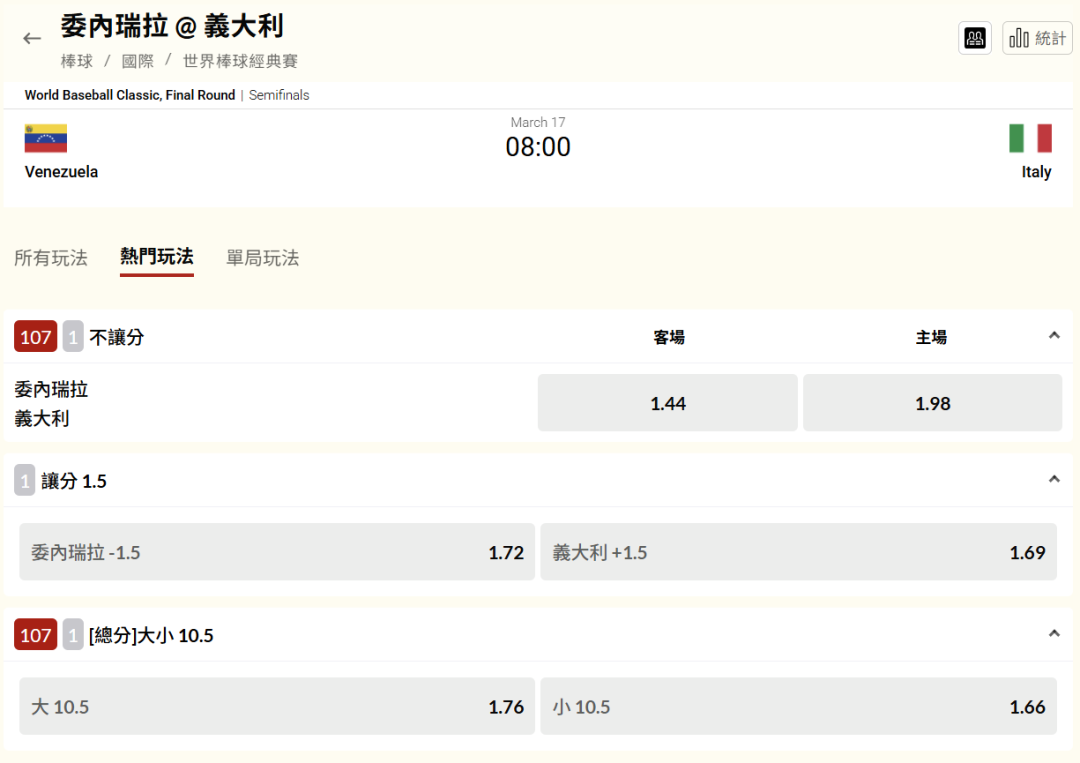Switch to the 所有玩法 tab
The height and width of the screenshot is (763, 1080).
[51, 258]
